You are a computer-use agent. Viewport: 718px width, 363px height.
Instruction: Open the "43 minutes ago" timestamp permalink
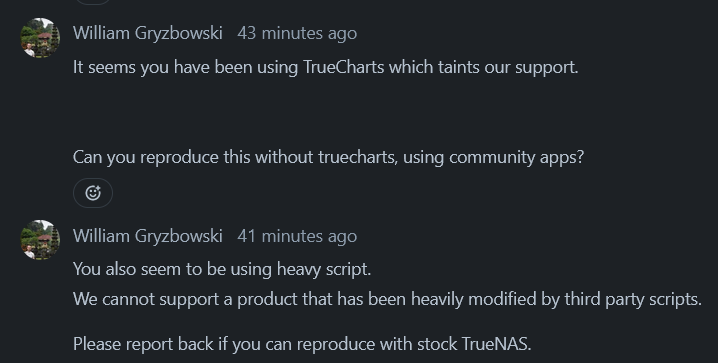click(297, 33)
